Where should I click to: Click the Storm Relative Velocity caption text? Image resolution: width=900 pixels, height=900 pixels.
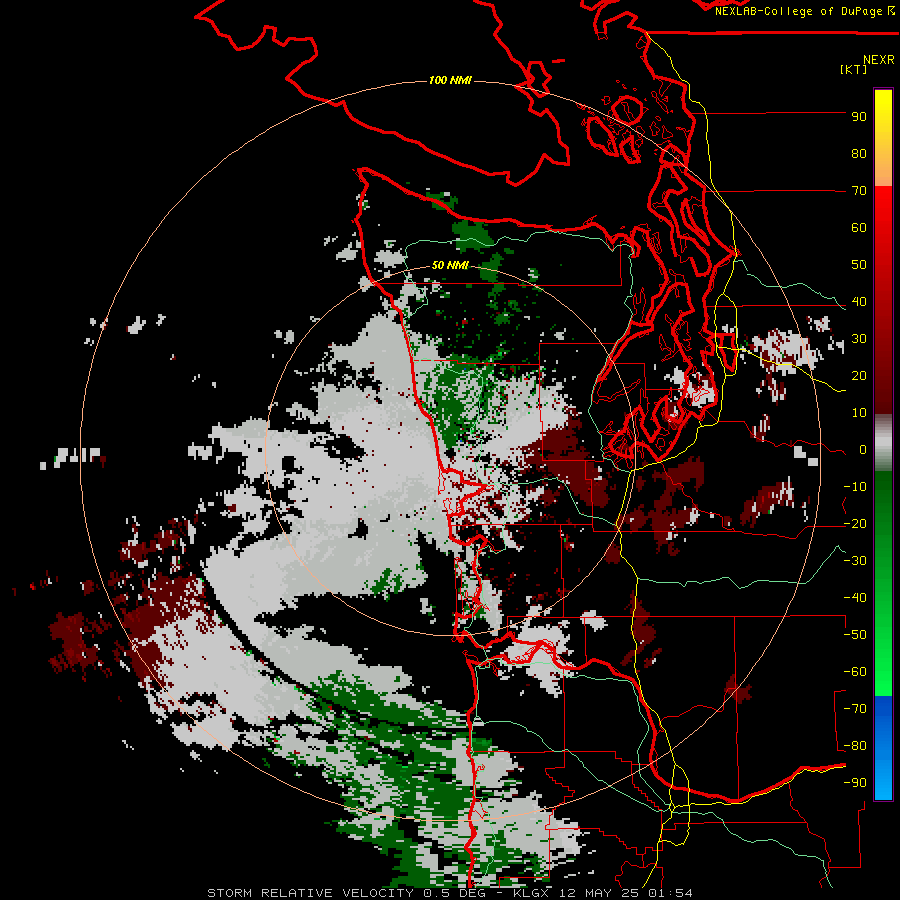point(449,893)
